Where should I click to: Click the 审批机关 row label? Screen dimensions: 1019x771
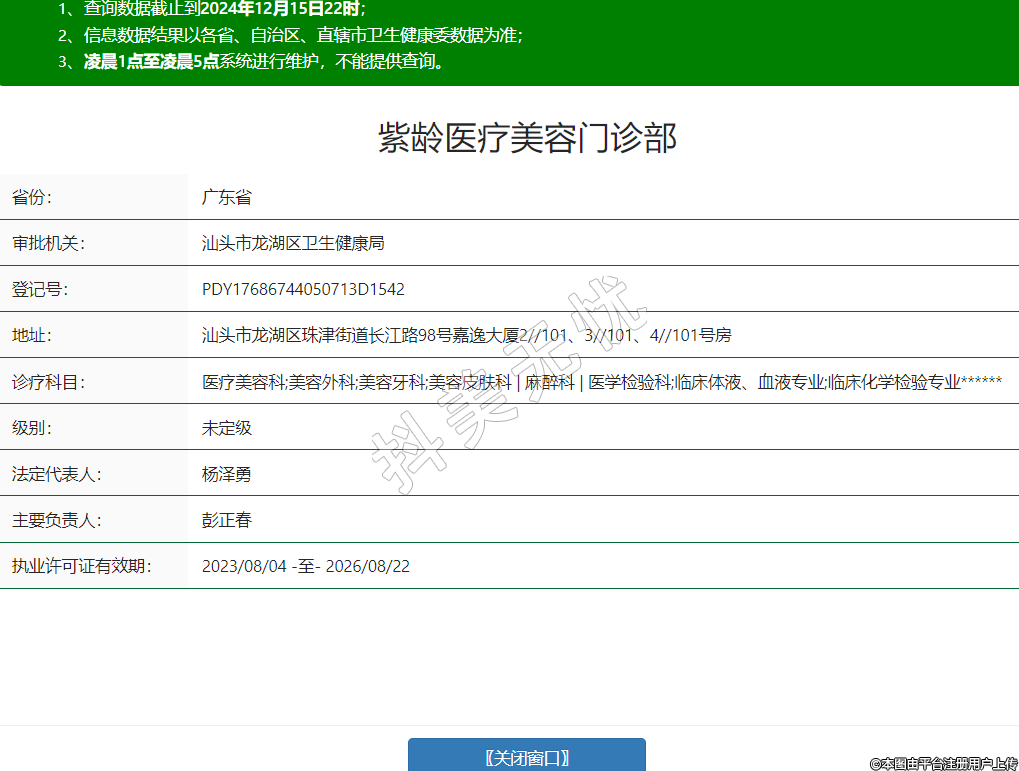pos(48,243)
